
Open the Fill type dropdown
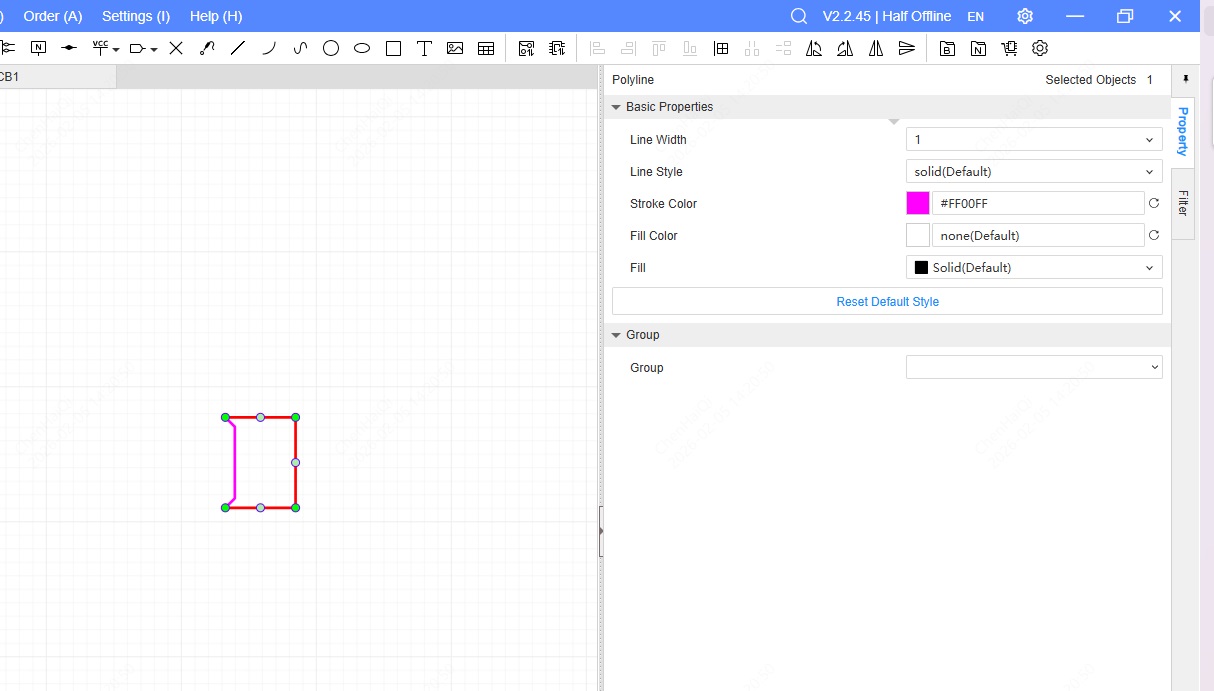tap(1033, 268)
